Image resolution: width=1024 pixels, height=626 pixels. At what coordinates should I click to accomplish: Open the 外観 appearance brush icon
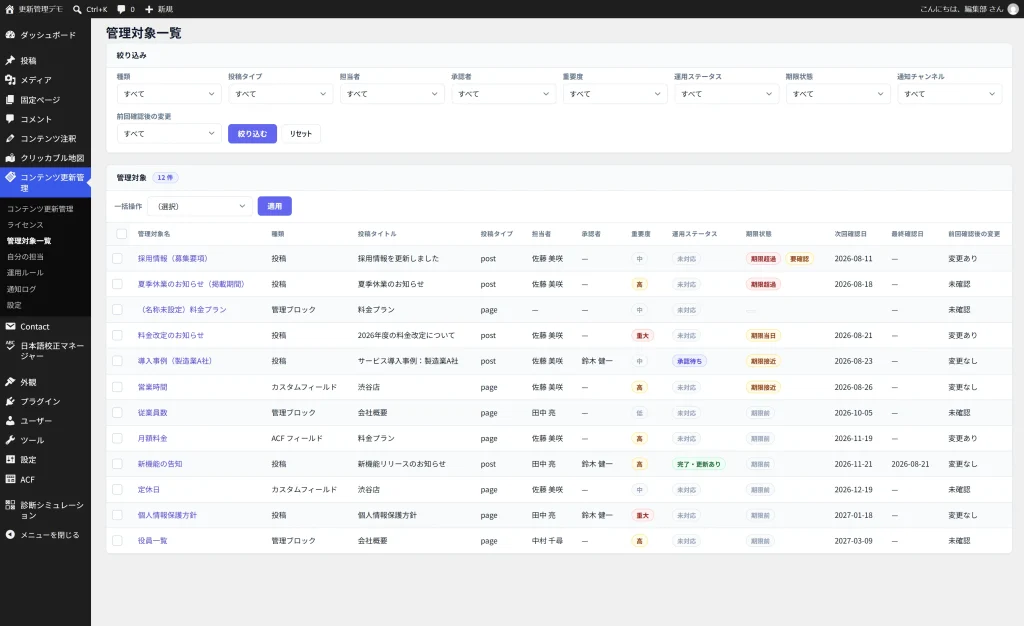click(10, 382)
